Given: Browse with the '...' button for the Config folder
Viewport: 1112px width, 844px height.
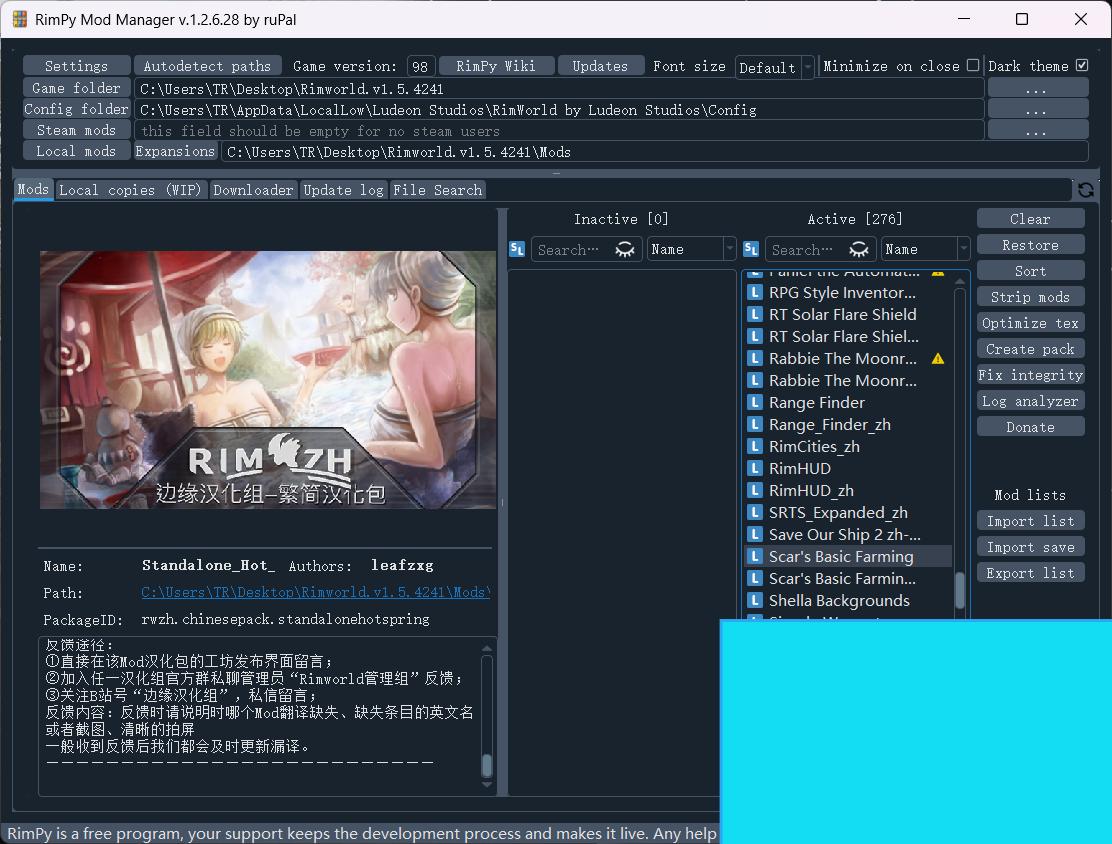Looking at the screenshot, I should tap(1037, 110).
